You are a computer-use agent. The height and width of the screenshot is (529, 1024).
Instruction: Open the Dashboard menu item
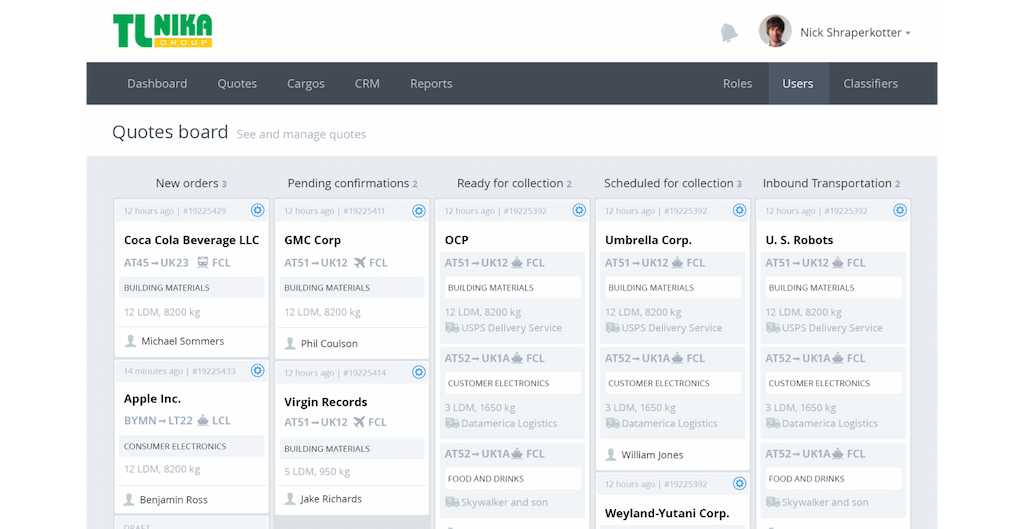pyautogui.click(x=157, y=84)
